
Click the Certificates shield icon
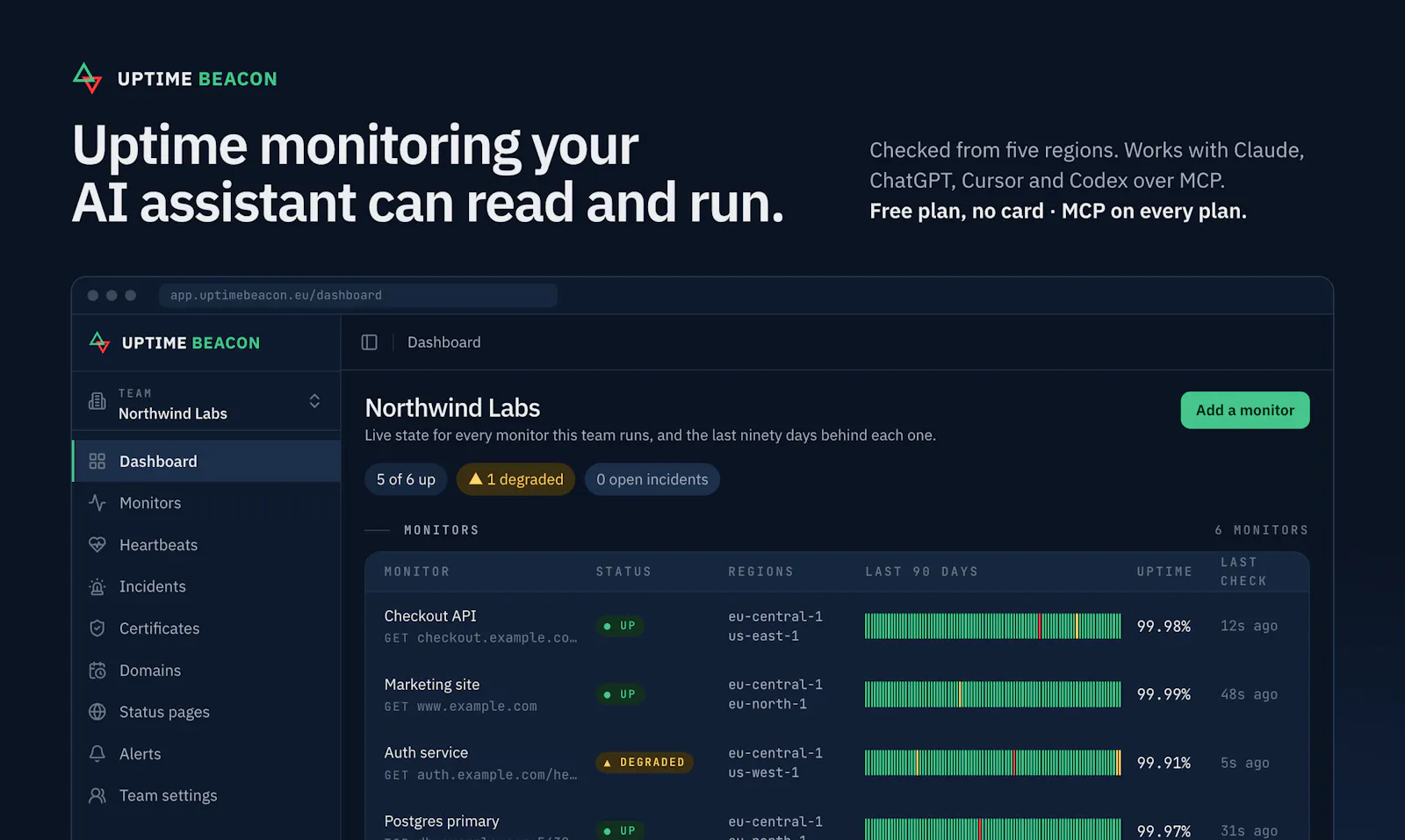point(97,628)
